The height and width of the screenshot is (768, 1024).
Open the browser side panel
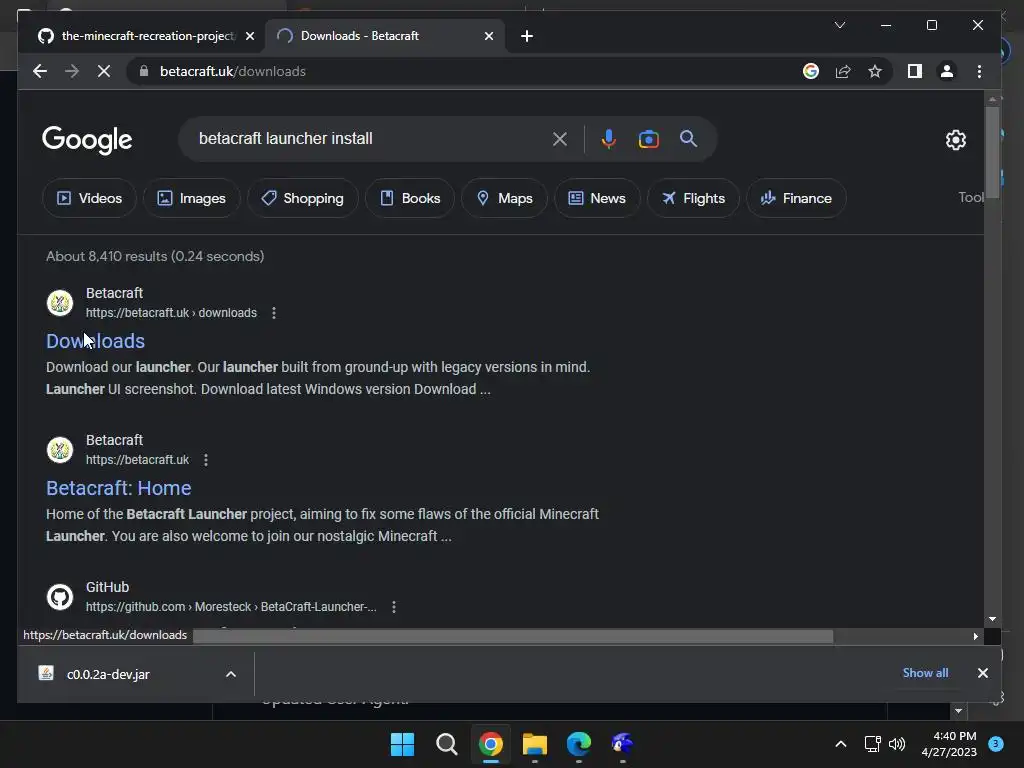tap(914, 71)
